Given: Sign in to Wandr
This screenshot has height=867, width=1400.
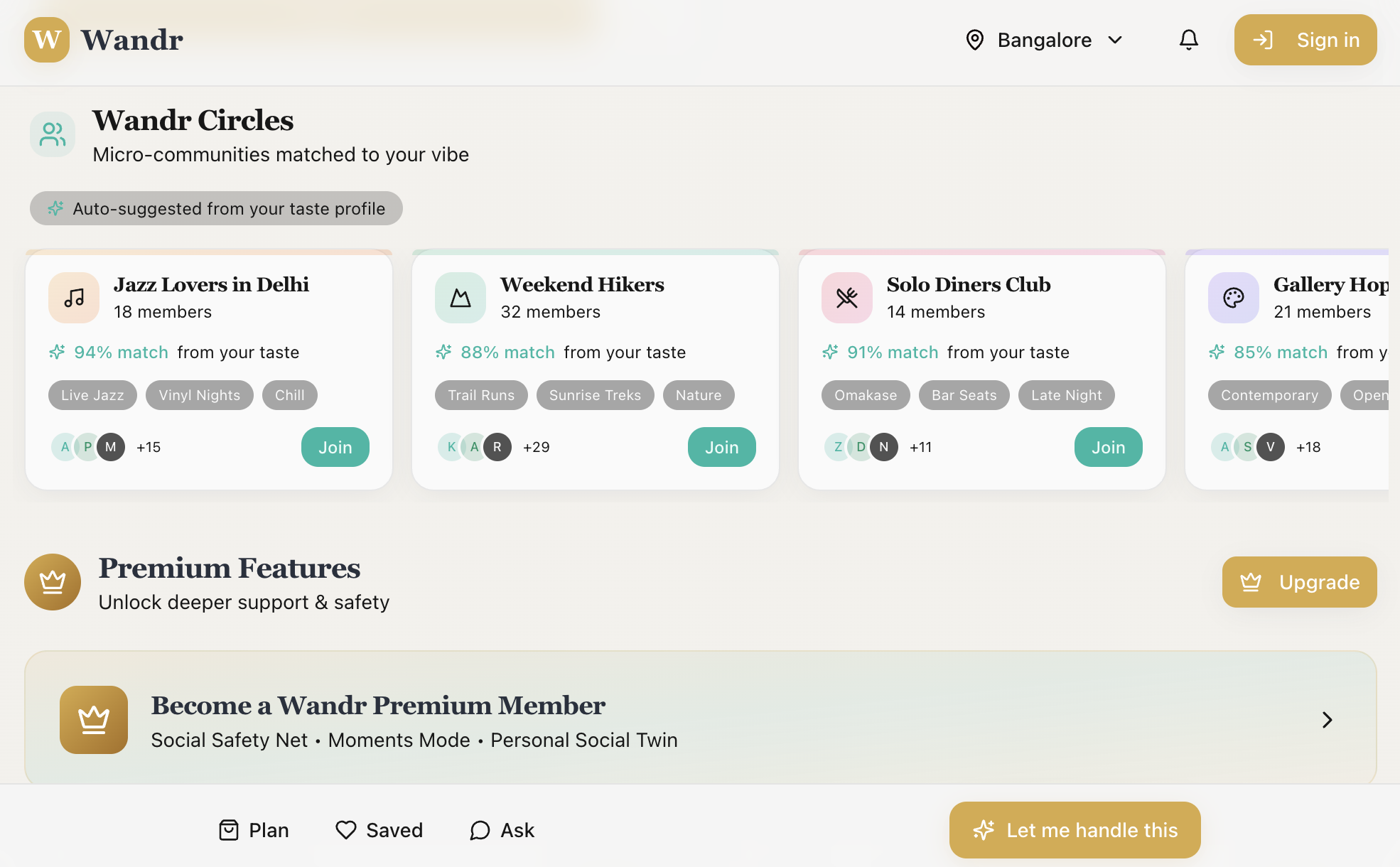Looking at the screenshot, I should click(1305, 40).
